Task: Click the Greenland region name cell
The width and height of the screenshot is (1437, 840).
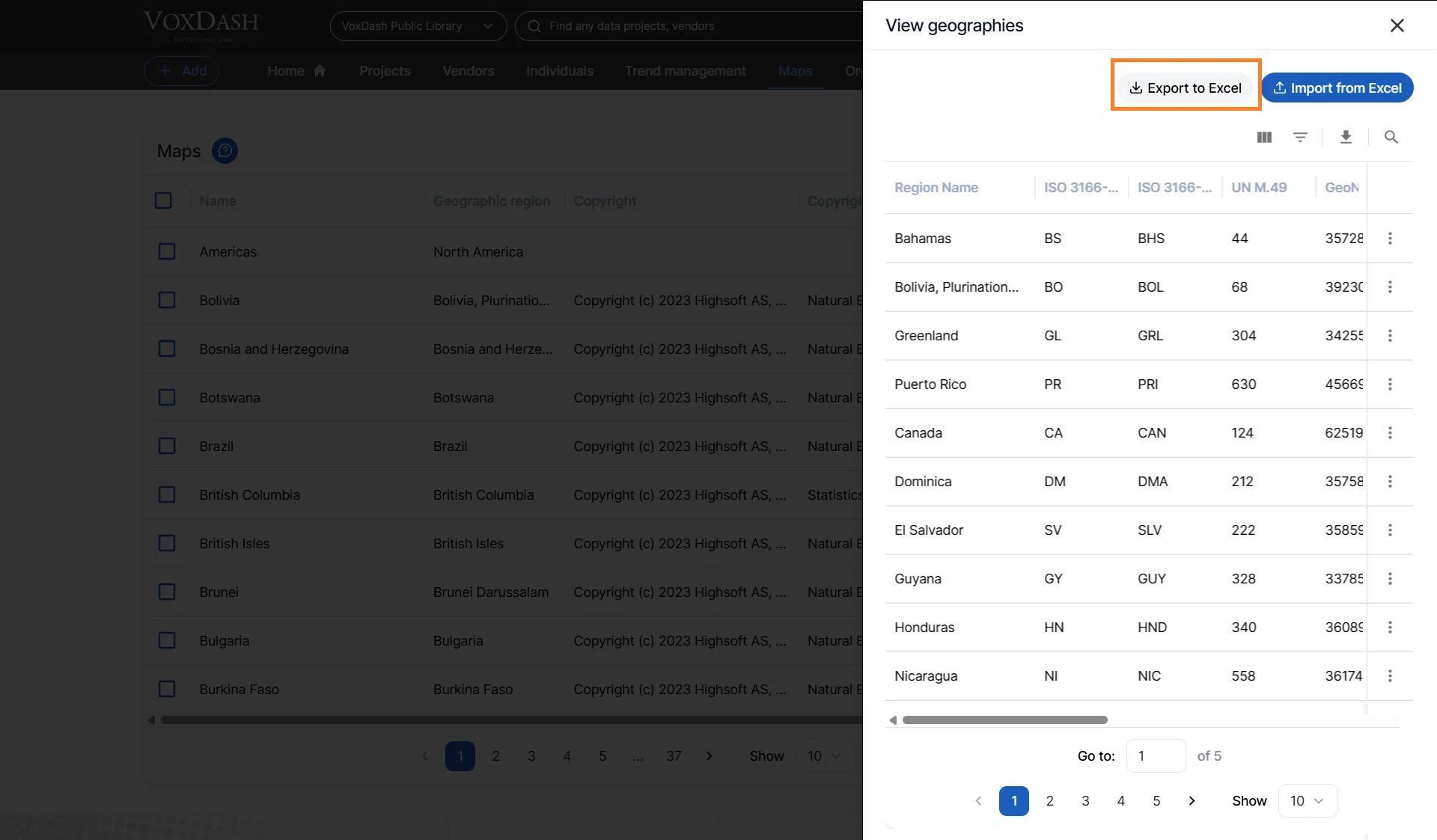Action: (x=926, y=336)
